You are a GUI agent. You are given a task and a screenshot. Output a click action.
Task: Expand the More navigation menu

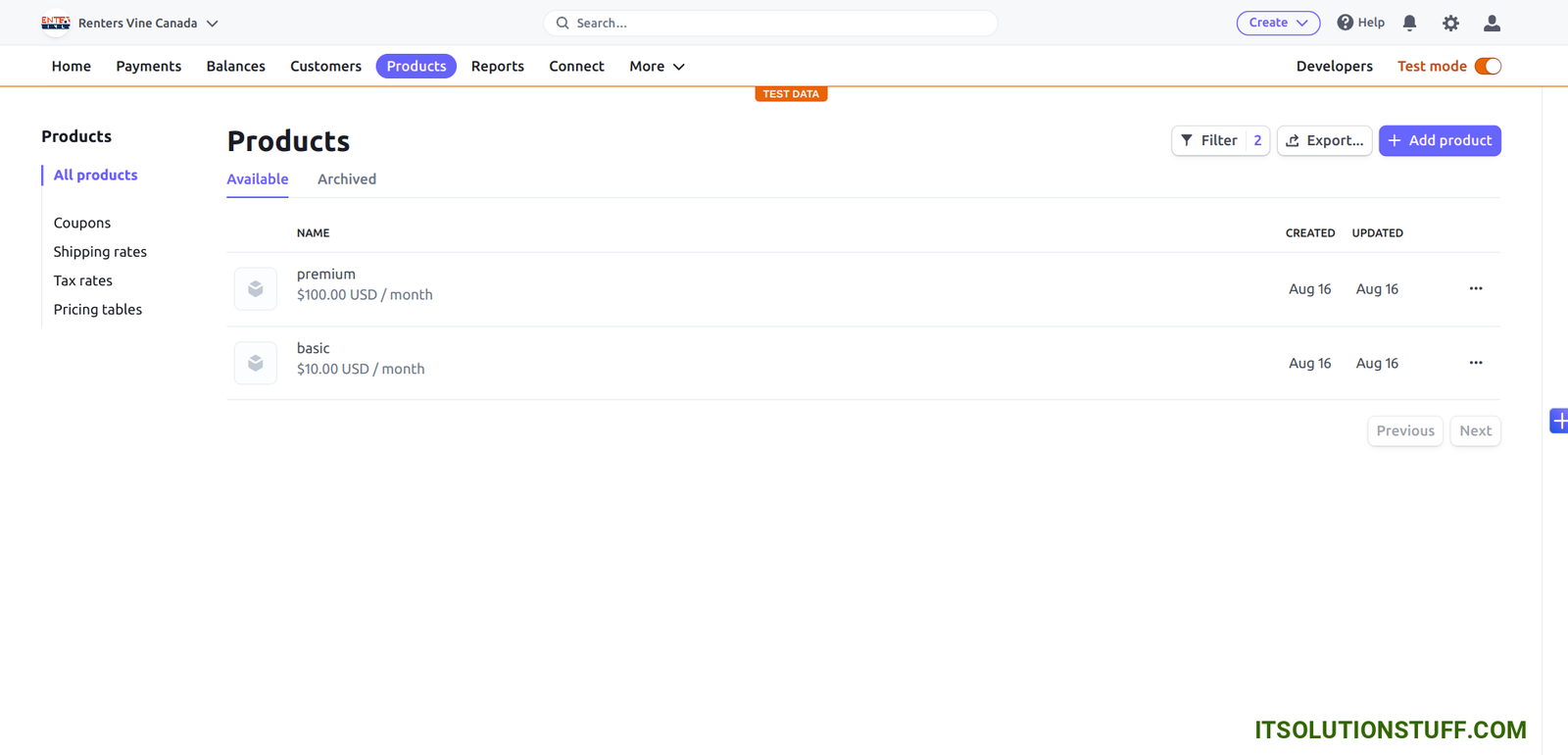coord(657,67)
